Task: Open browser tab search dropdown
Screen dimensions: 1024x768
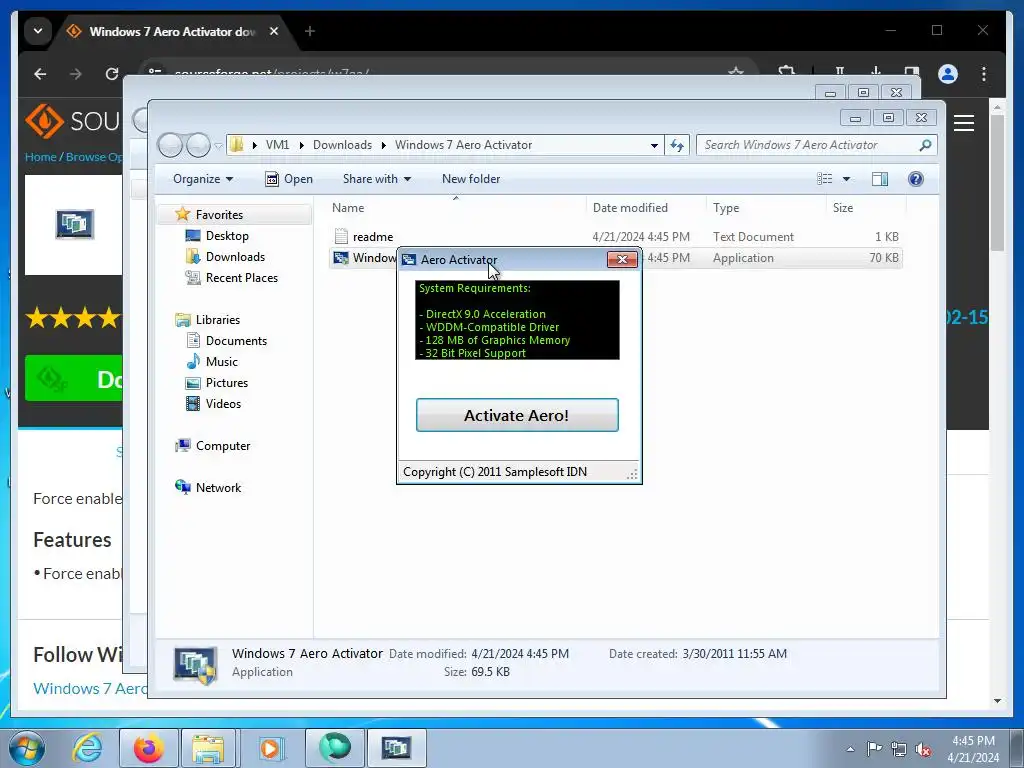Action: (38, 31)
